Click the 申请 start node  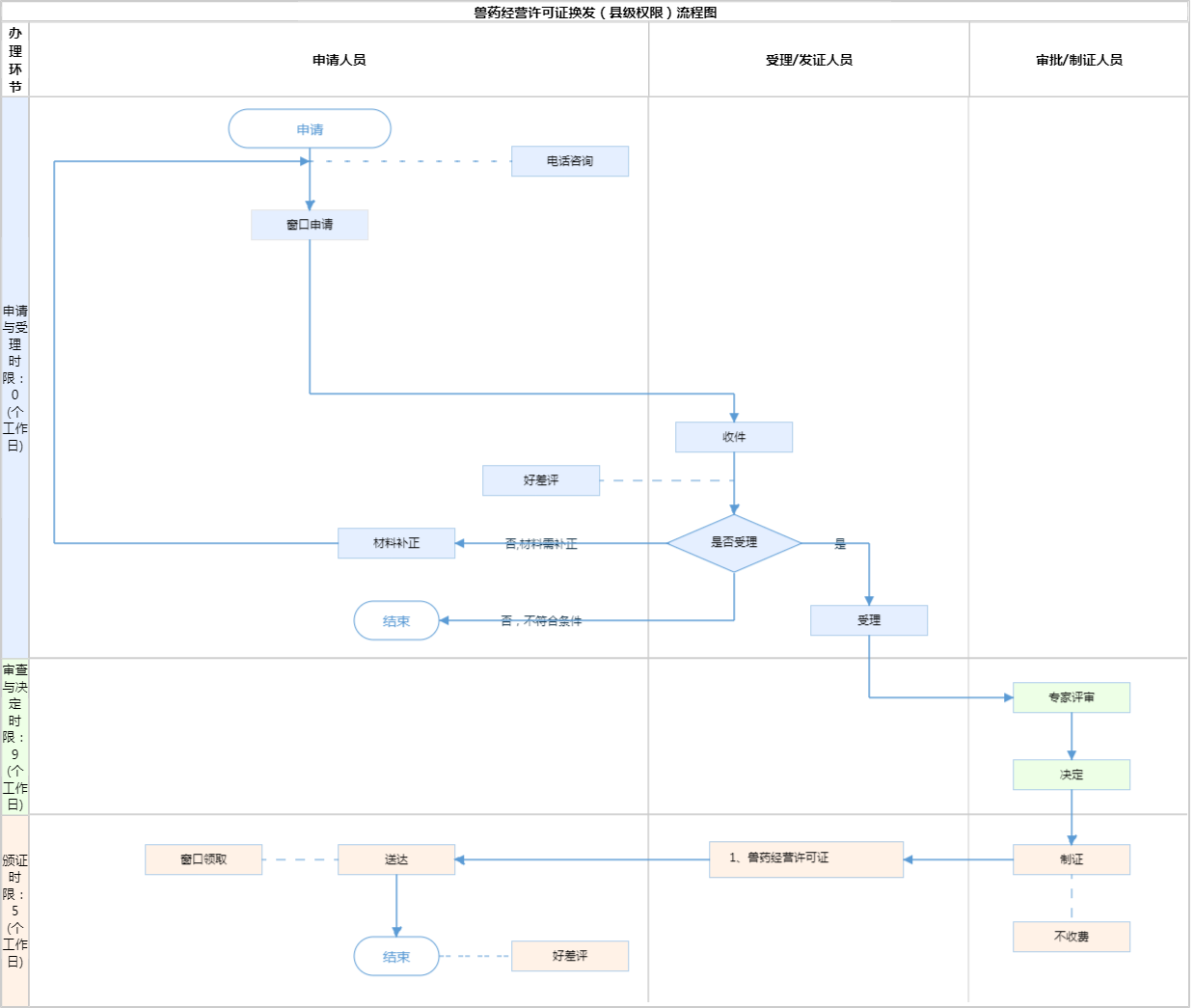click(310, 129)
